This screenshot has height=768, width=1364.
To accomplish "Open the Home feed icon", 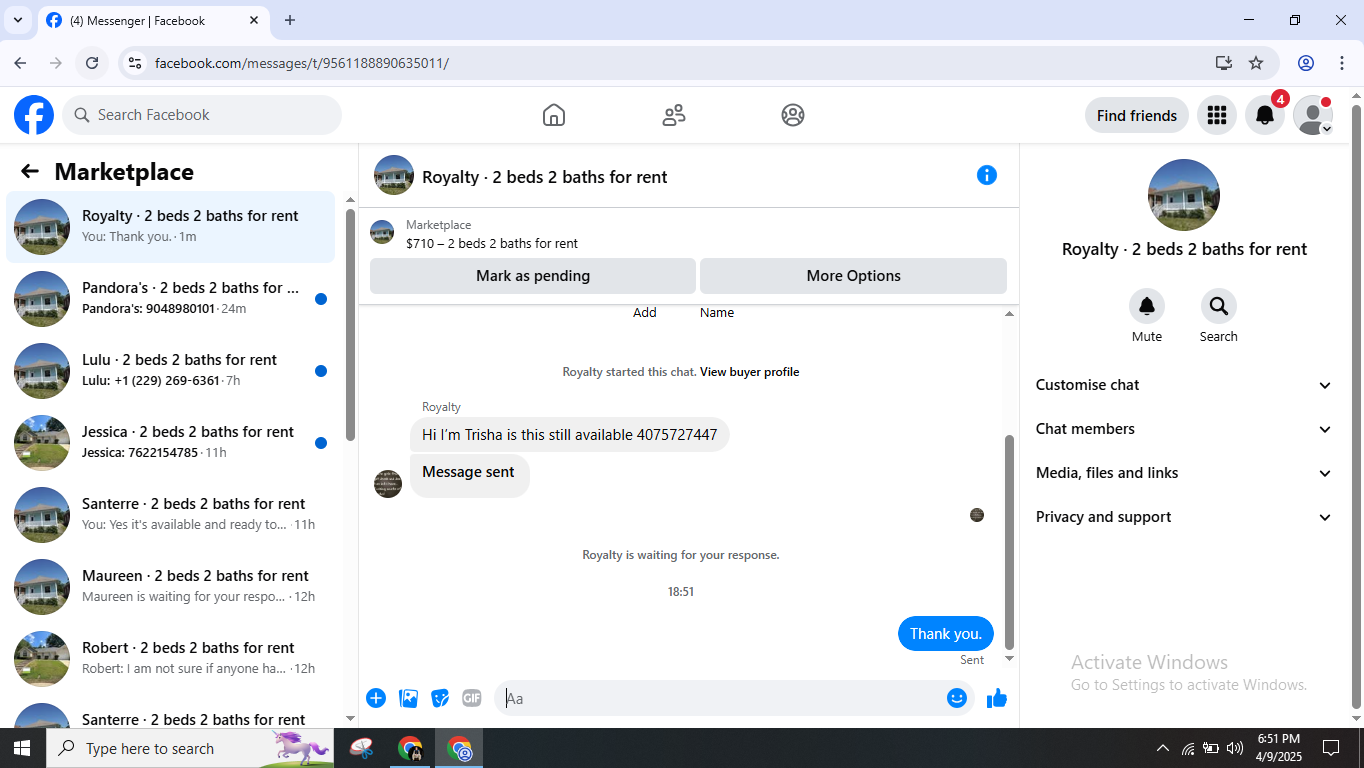I will pyautogui.click(x=554, y=115).
